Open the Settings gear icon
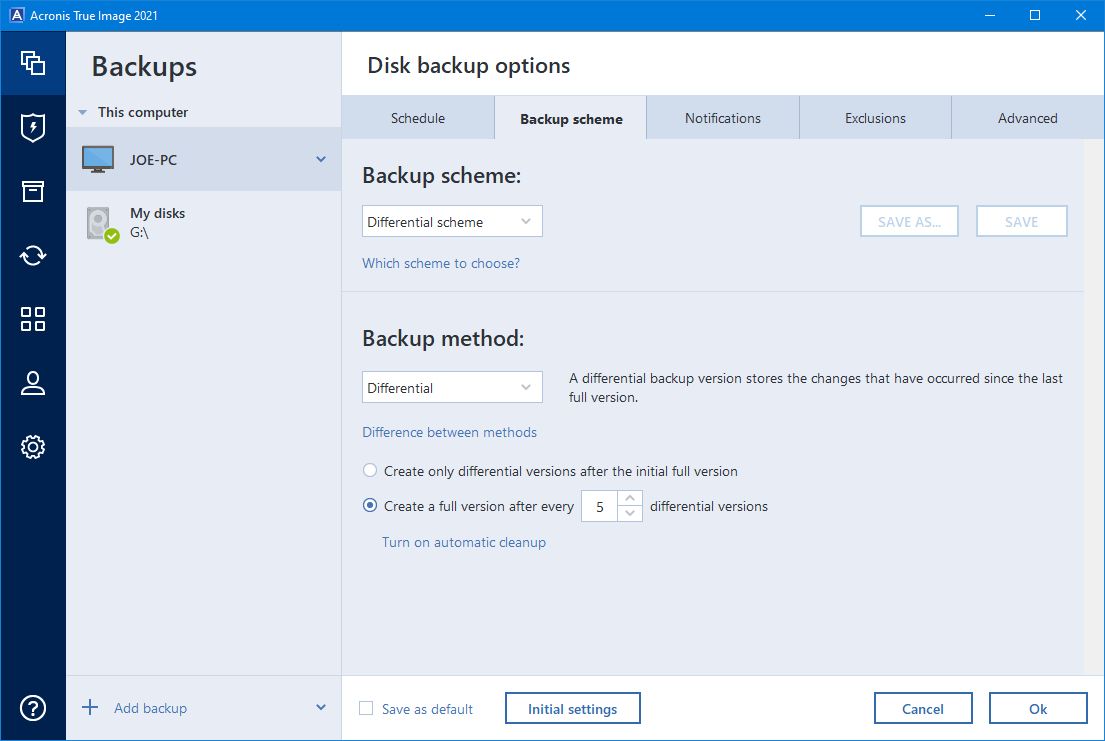The width and height of the screenshot is (1105, 741). point(32,447)
